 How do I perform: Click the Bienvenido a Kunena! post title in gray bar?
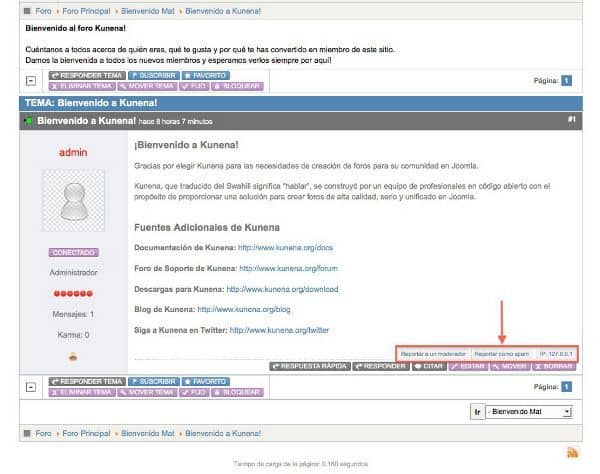86,121
